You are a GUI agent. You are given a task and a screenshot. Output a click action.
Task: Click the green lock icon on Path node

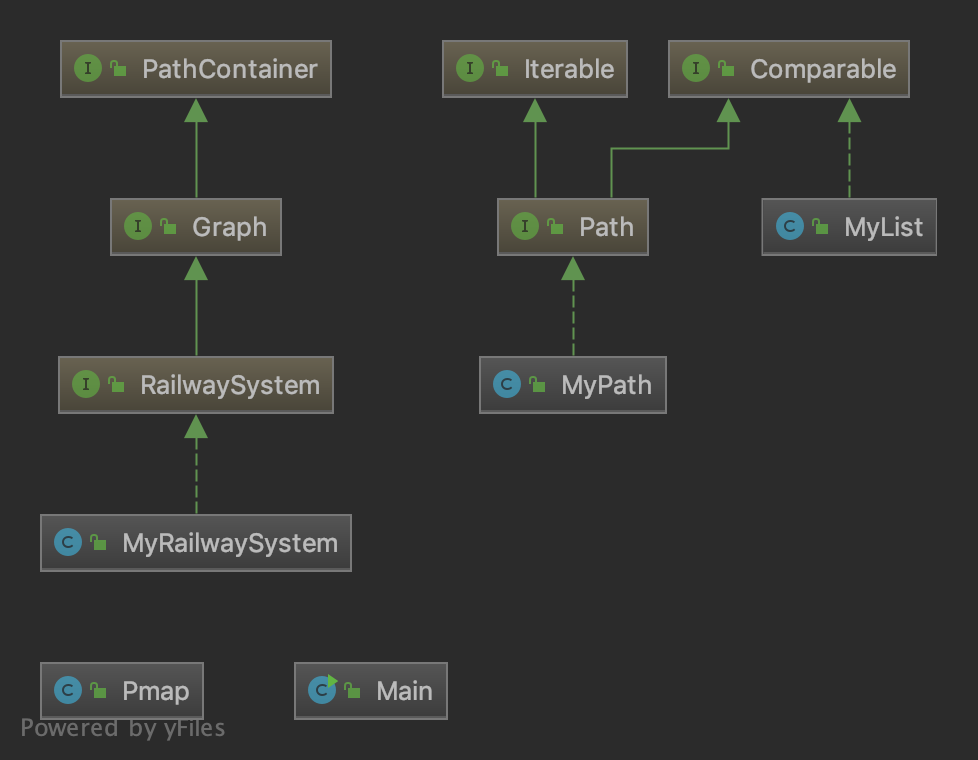555,228
